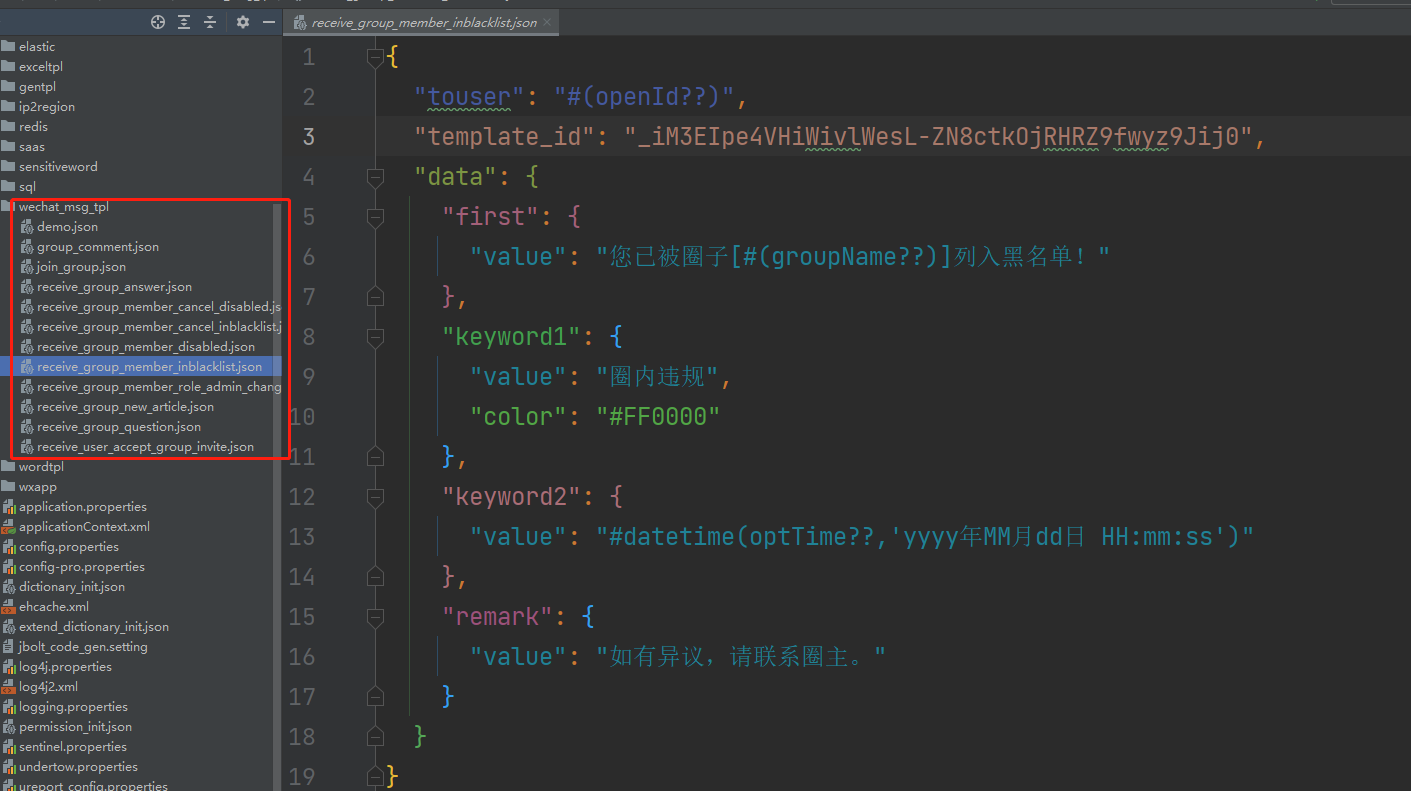The image size is (1411, 791).
Task: Select config-pro.properties in the tree
Action: pos(82,567)
